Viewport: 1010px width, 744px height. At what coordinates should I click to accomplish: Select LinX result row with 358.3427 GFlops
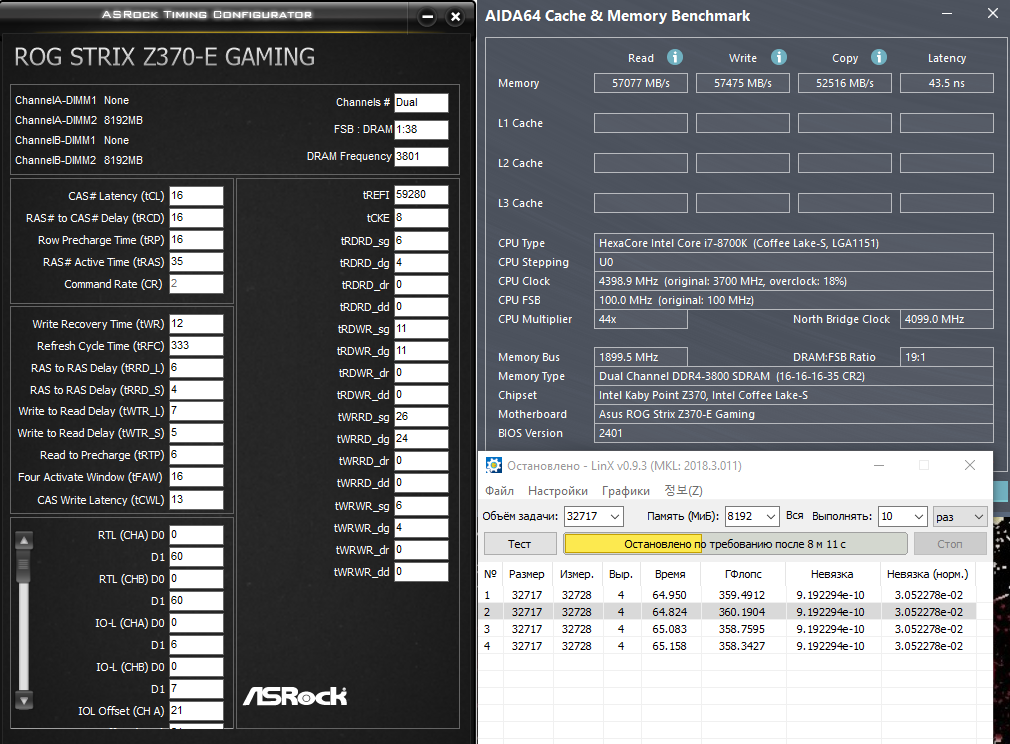(729, 645)
